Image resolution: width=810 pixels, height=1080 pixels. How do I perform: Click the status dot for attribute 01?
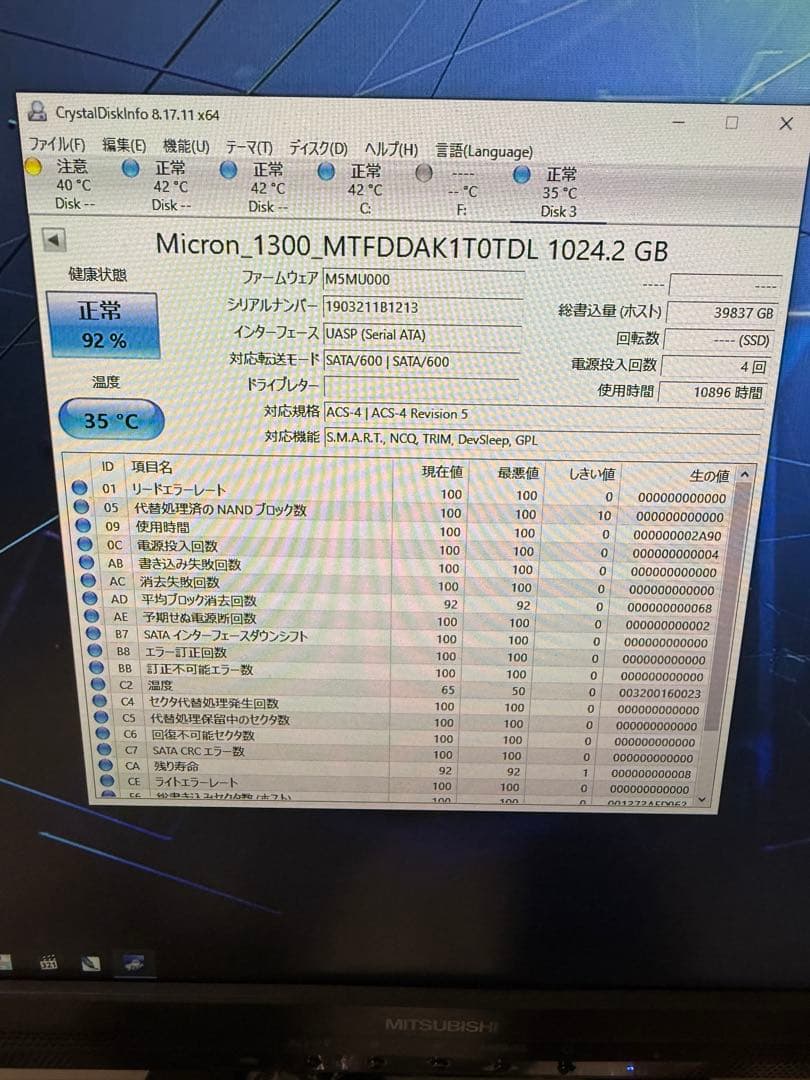tap(81, 489)
